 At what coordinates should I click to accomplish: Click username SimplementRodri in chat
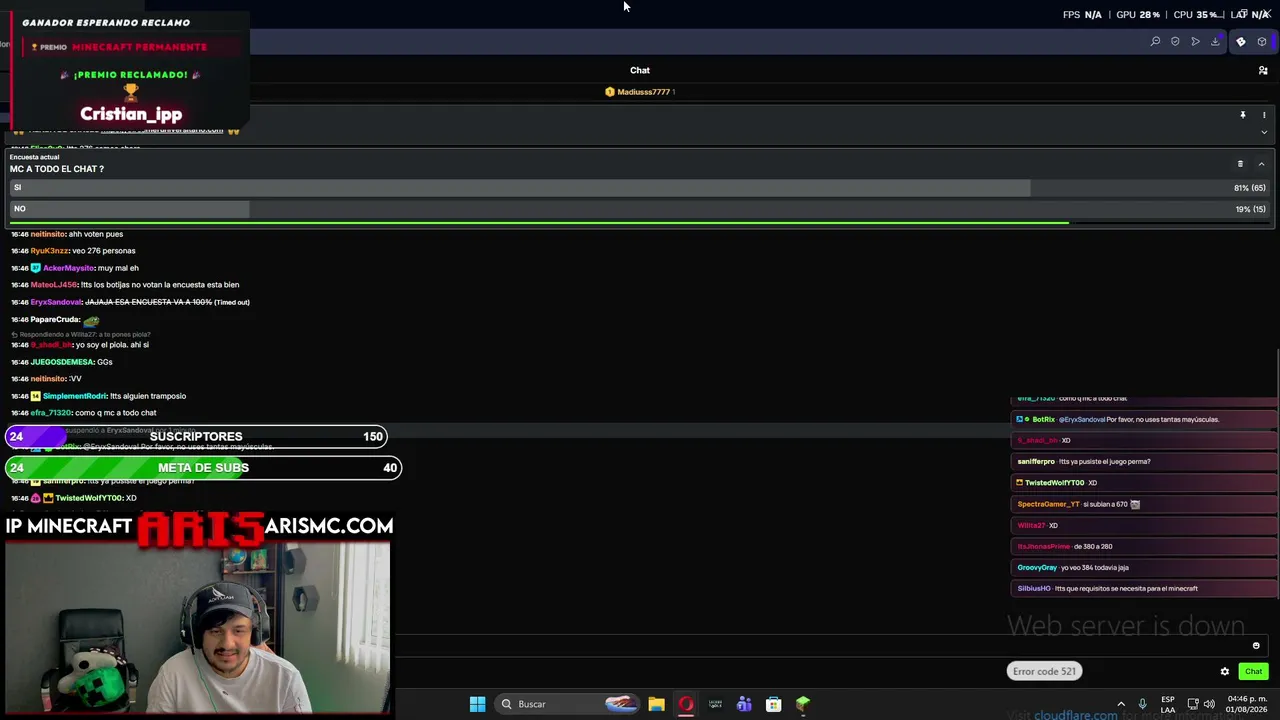(x=75, y=396)
